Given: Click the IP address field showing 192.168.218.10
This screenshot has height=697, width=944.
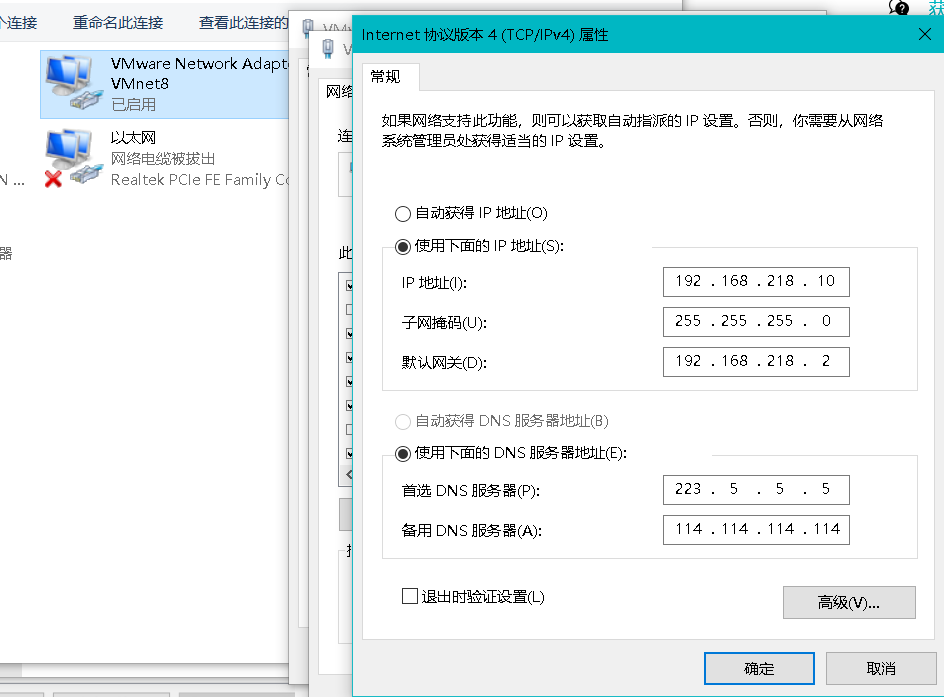Looking at the screenshot, I should tap(755, 281).
